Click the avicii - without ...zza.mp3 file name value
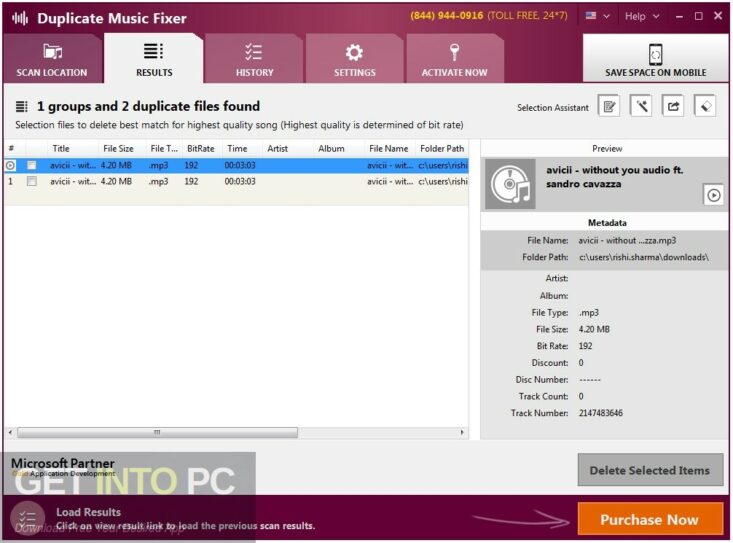This screenshot has width=733, height=543. 627,240
